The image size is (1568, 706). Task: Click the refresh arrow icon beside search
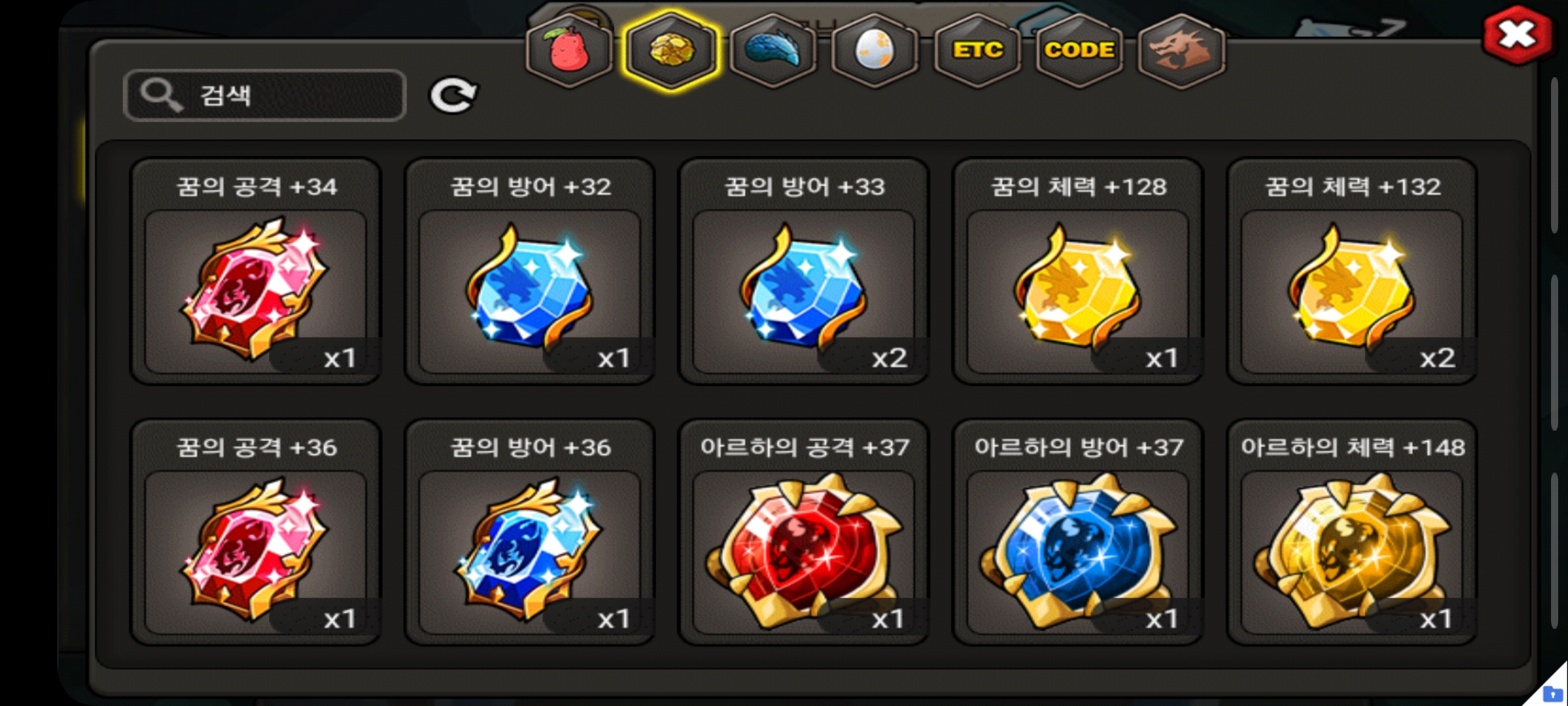tap(453, 95)
